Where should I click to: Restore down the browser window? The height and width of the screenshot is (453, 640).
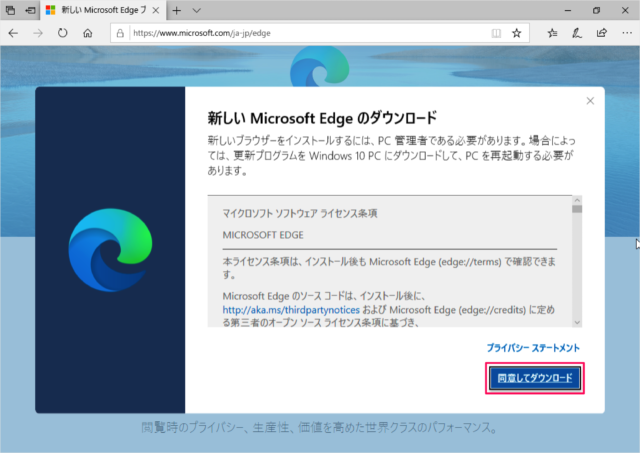(x=596, y=11)
